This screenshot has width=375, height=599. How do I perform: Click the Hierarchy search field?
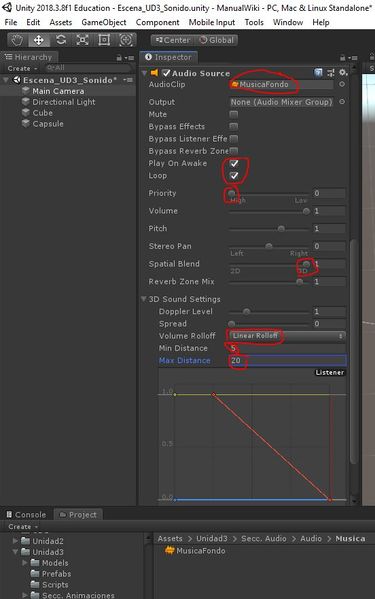point(88,68)
